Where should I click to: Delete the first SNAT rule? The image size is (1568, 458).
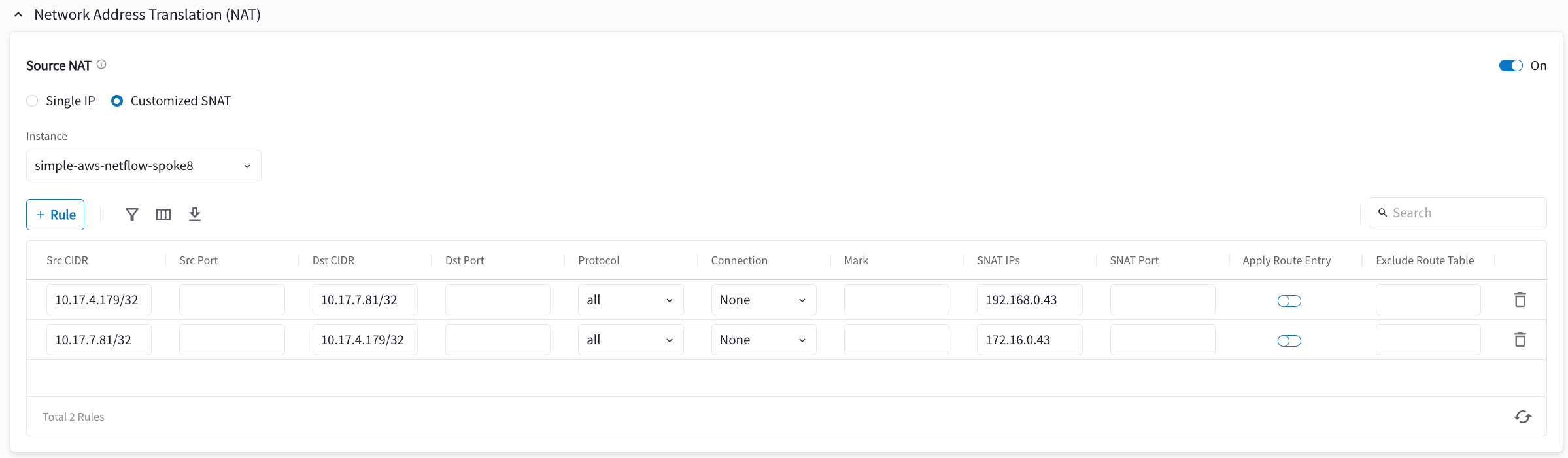coord(1520,300)
